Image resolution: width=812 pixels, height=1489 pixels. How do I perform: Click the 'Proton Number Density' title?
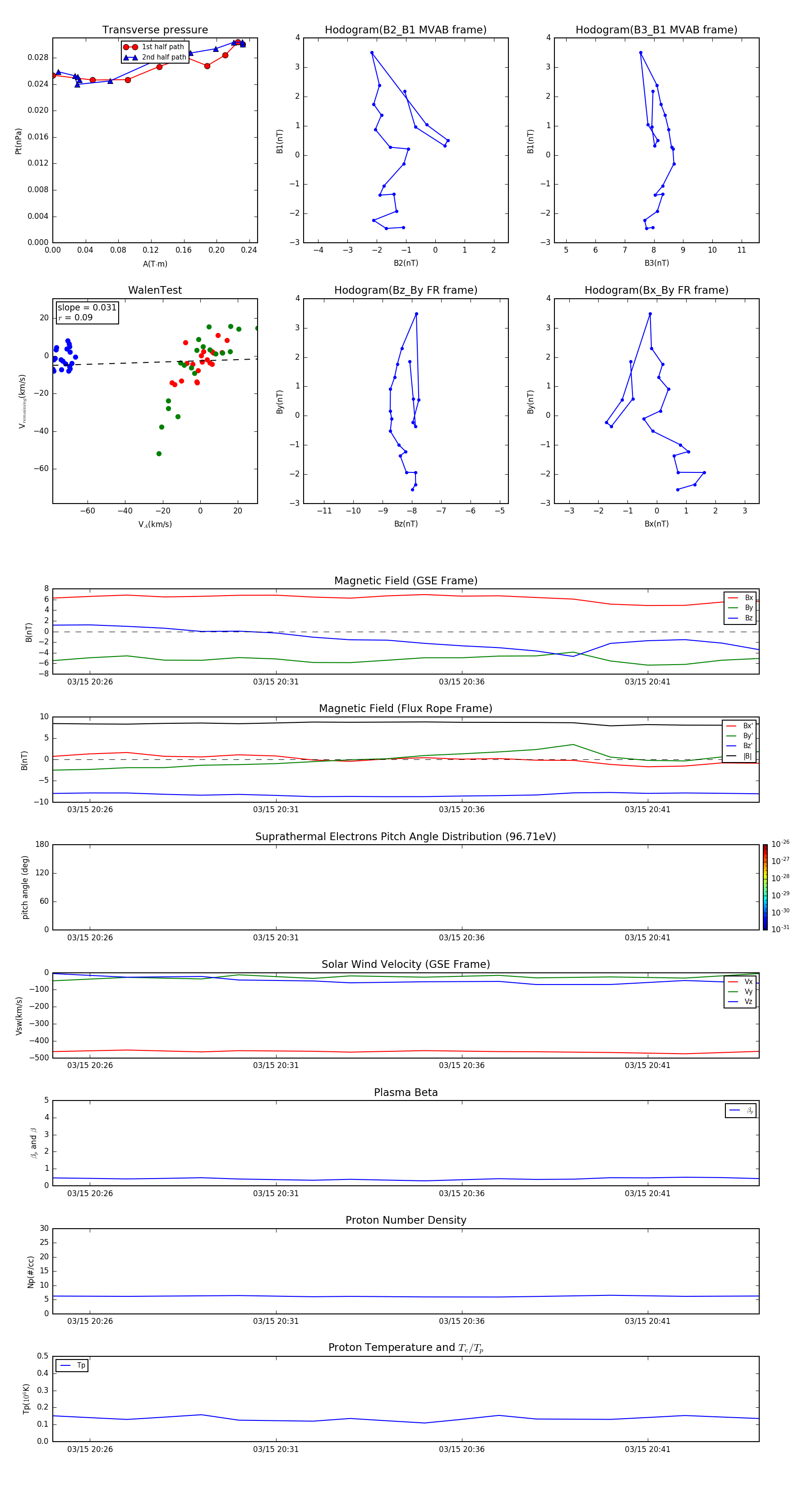(x=406, y=1220)
